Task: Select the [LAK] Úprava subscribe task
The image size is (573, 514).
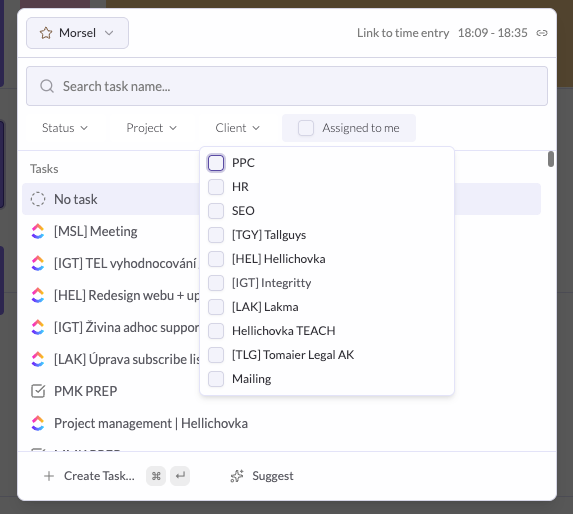Action: [126, 359]
